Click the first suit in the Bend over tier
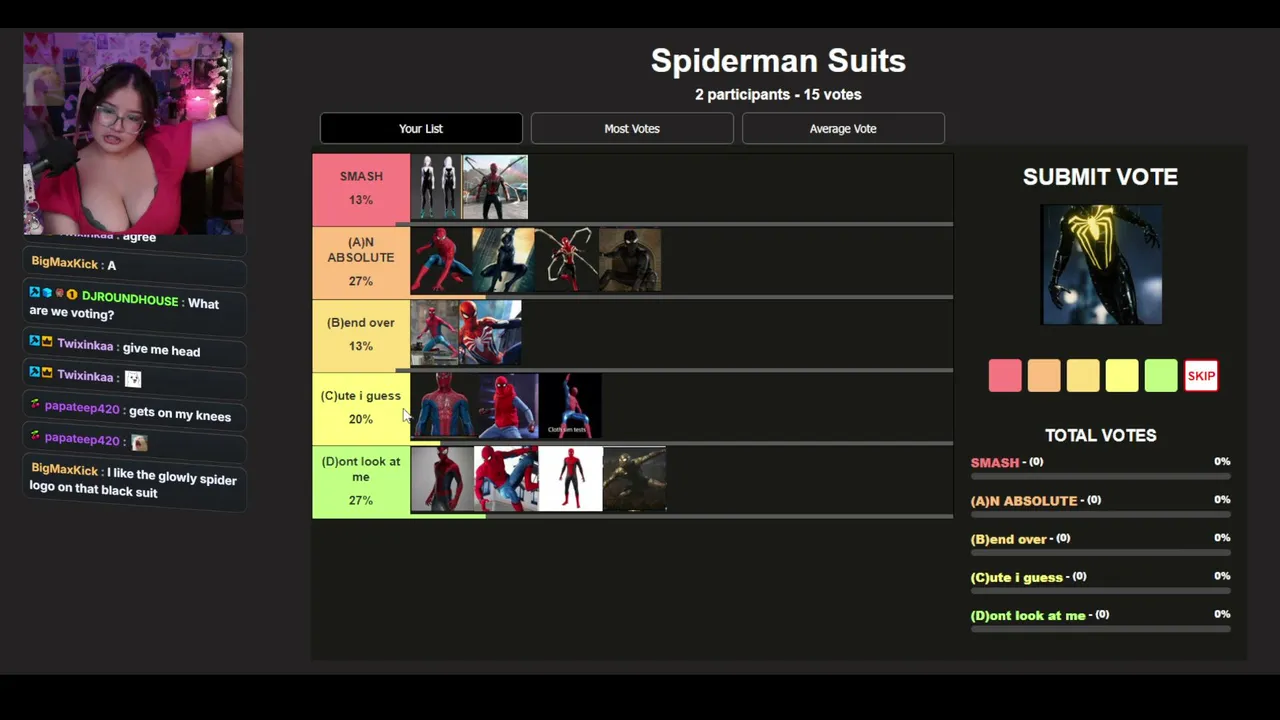 pyautogui.click(x=434, y=333)
